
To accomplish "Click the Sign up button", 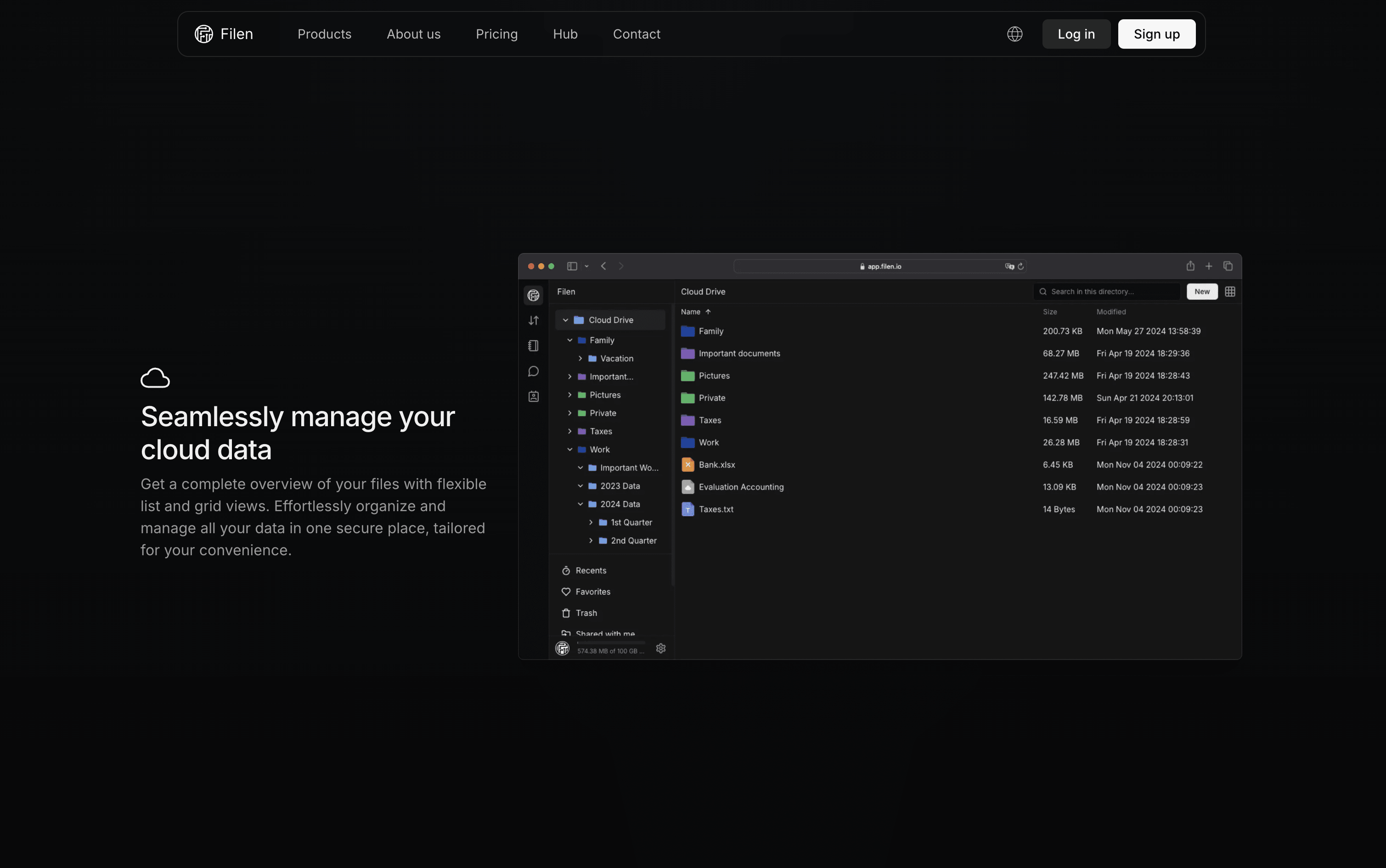I will pos(1156,34).
